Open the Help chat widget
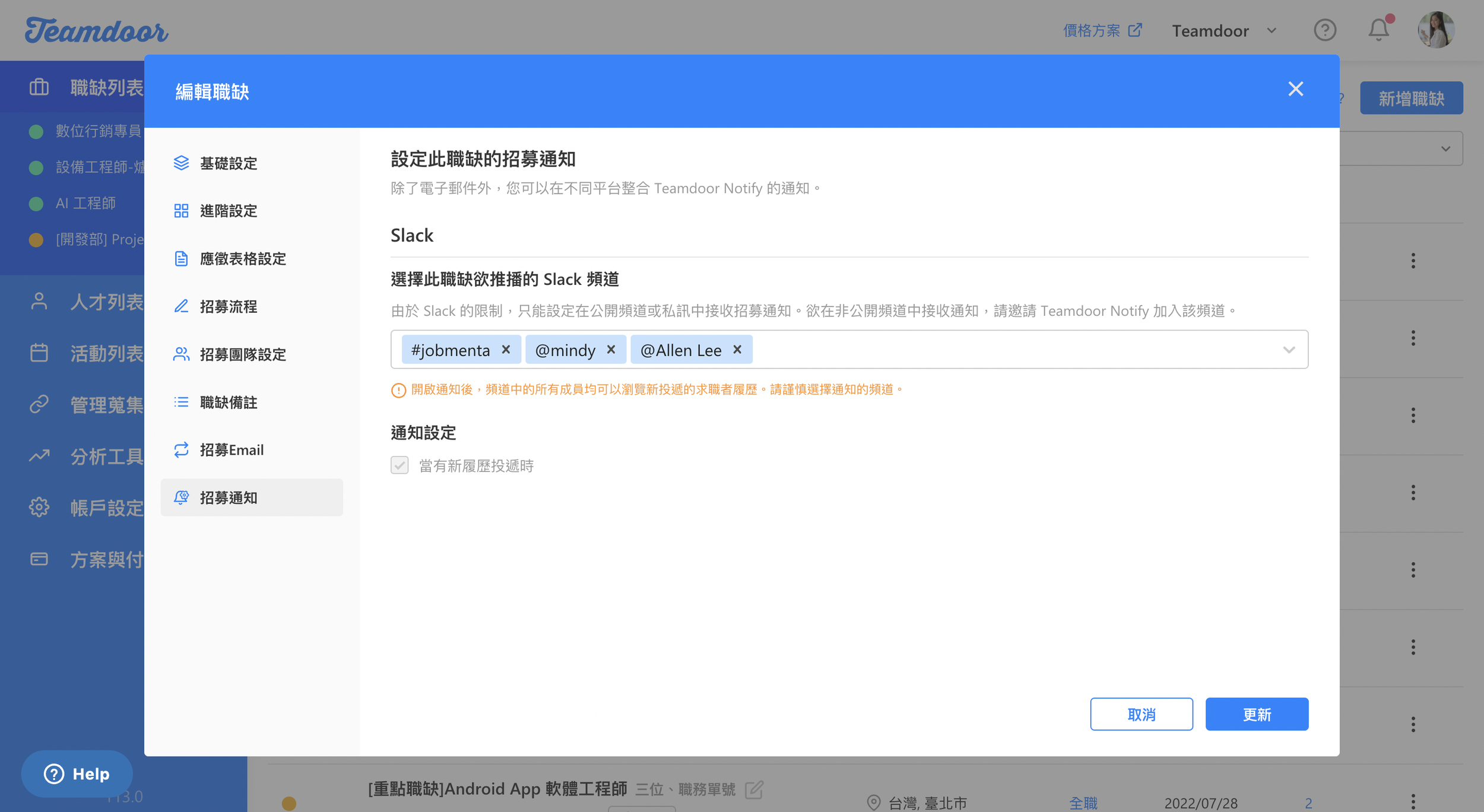Viewport: 1484px width, 812px height. click(x=77, y=773)
